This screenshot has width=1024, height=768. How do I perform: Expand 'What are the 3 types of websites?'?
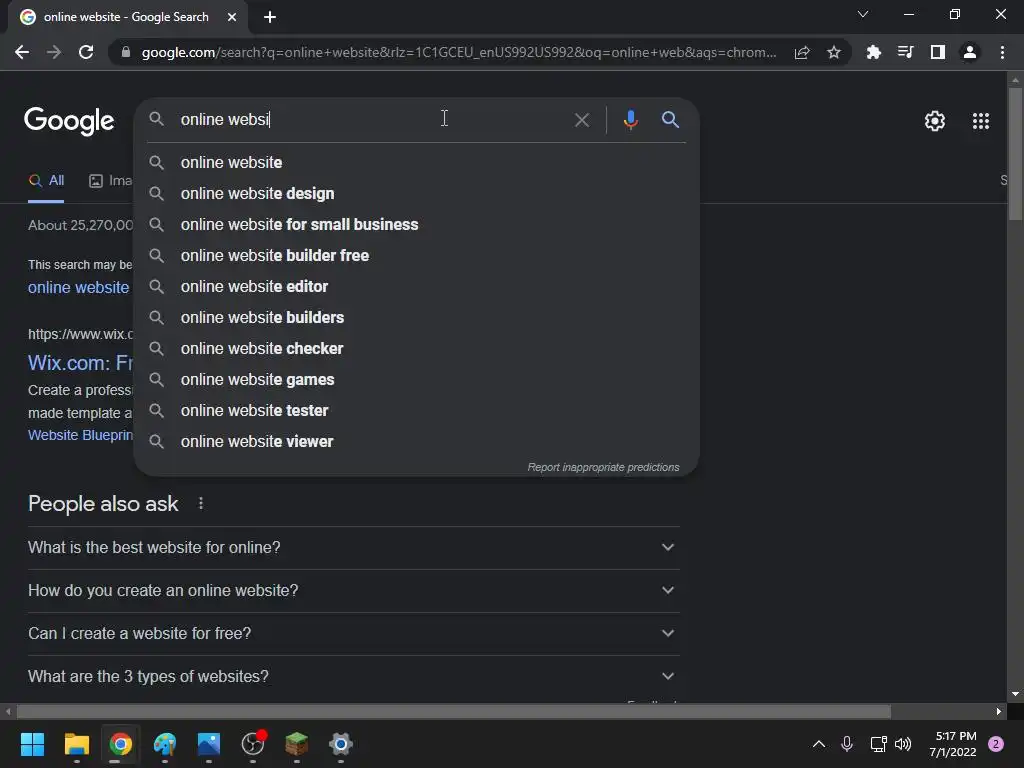354,677
